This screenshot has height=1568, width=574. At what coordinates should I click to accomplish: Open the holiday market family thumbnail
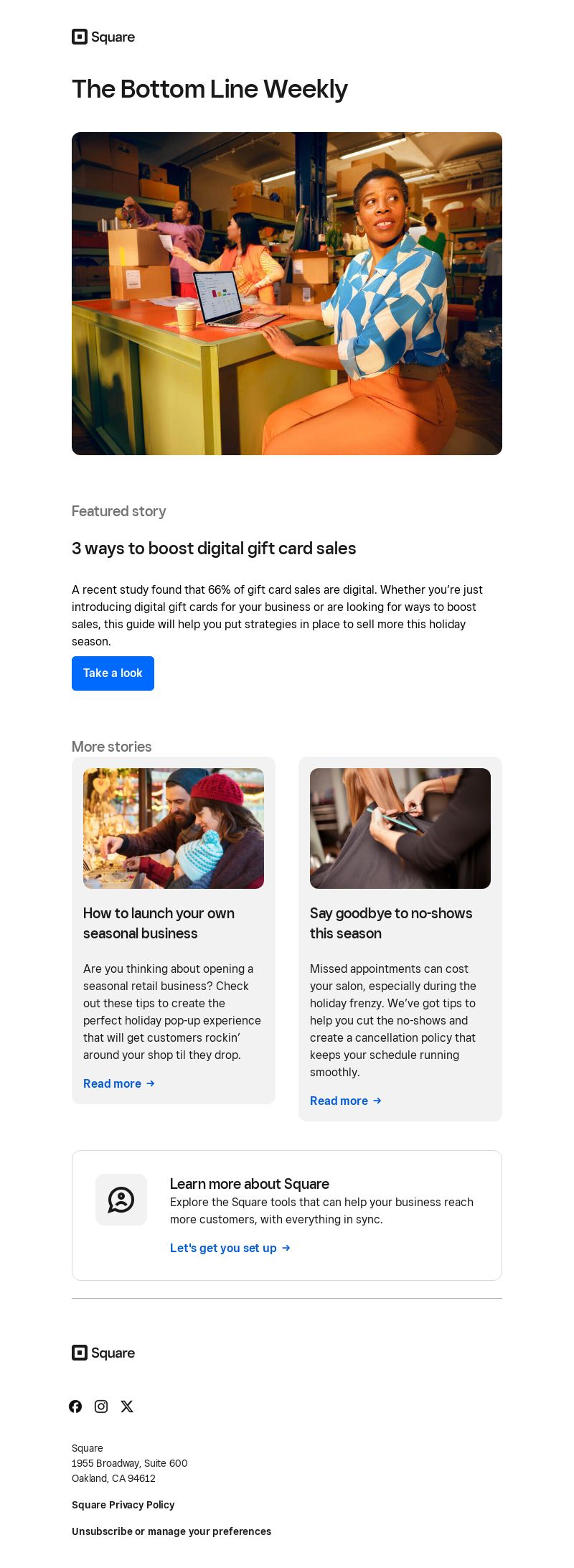pos(174,829)
